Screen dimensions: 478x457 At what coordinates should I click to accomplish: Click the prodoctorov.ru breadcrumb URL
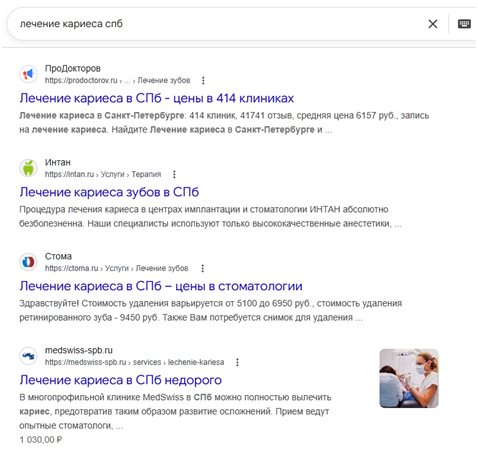click(x=117, y=80)
